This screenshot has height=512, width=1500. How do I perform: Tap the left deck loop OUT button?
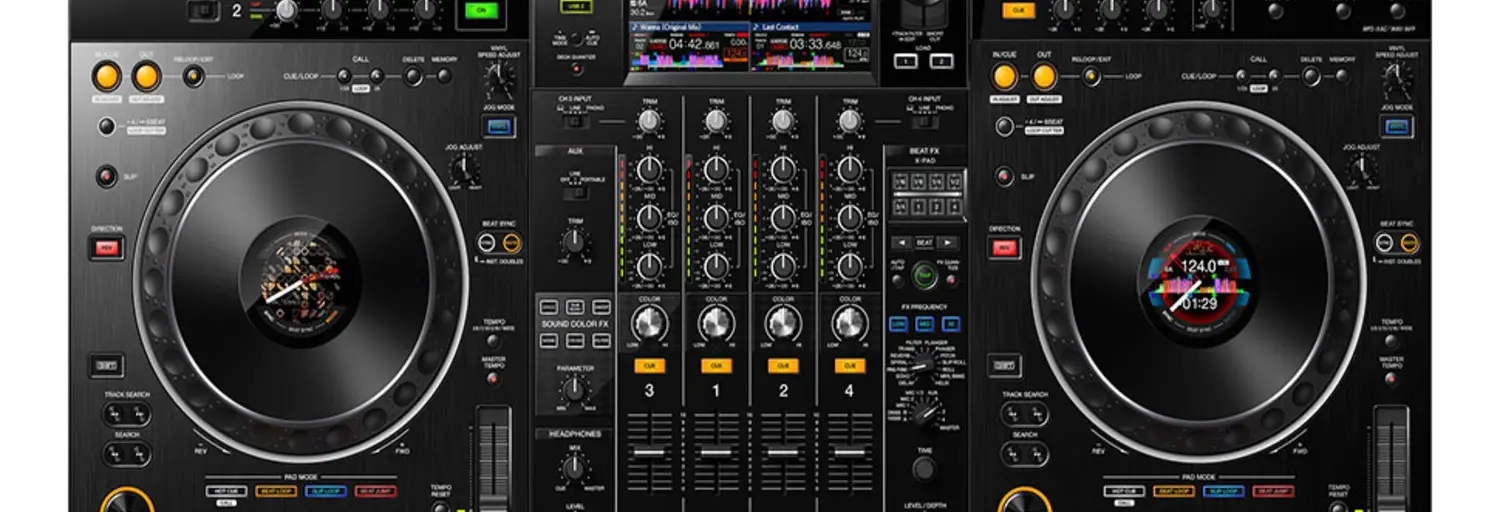(x=146, y=76)
